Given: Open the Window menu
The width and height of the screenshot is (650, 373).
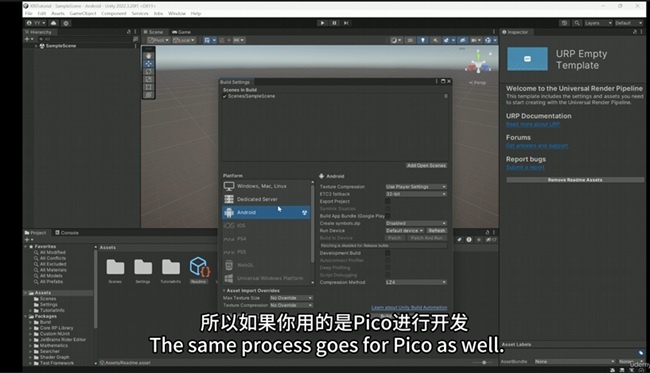Looking at the screenshot, I should 177,14.
